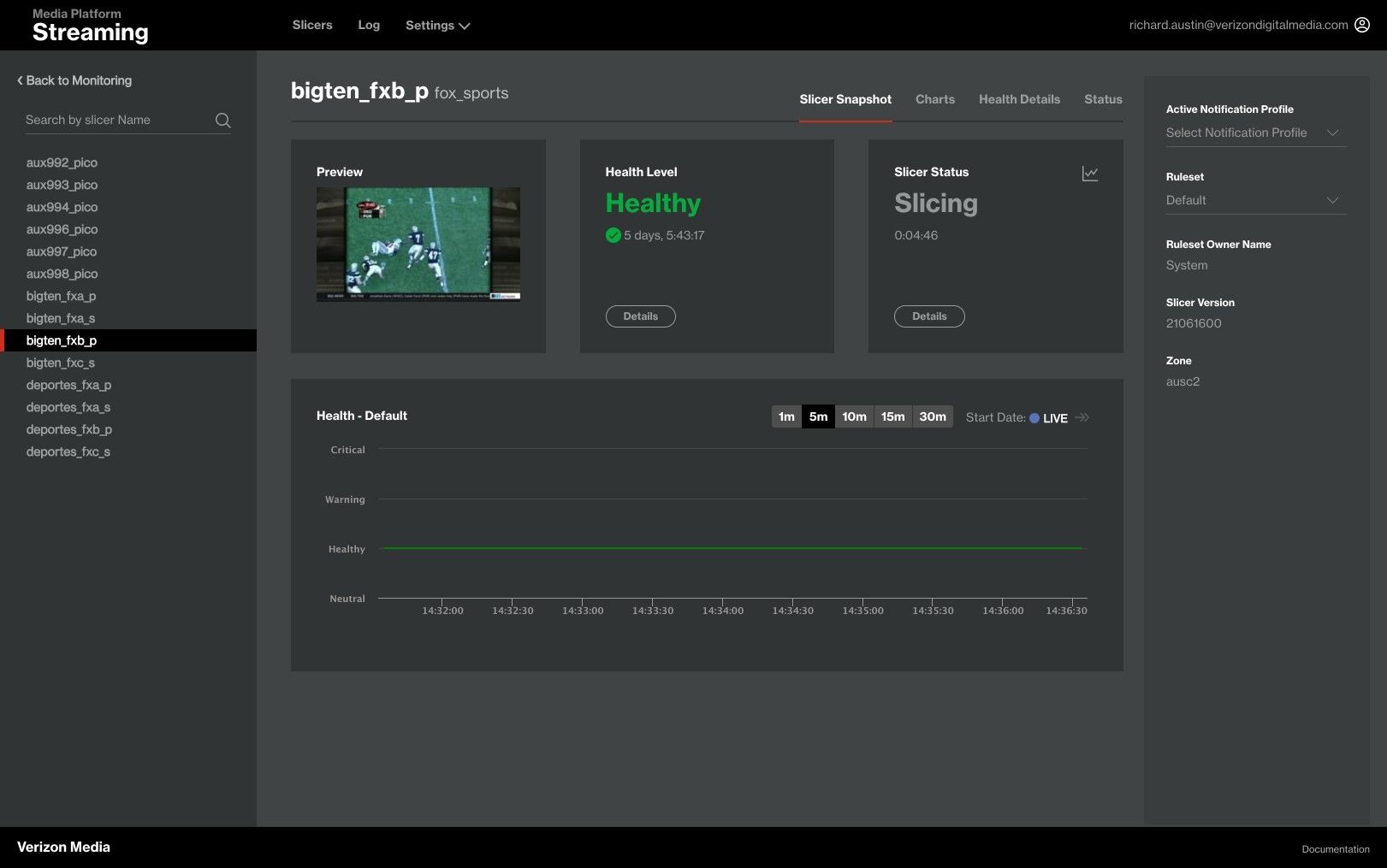Select aux998_pico in slicer list
This screenshot has width=1387, height=868.
click(62, 274)
